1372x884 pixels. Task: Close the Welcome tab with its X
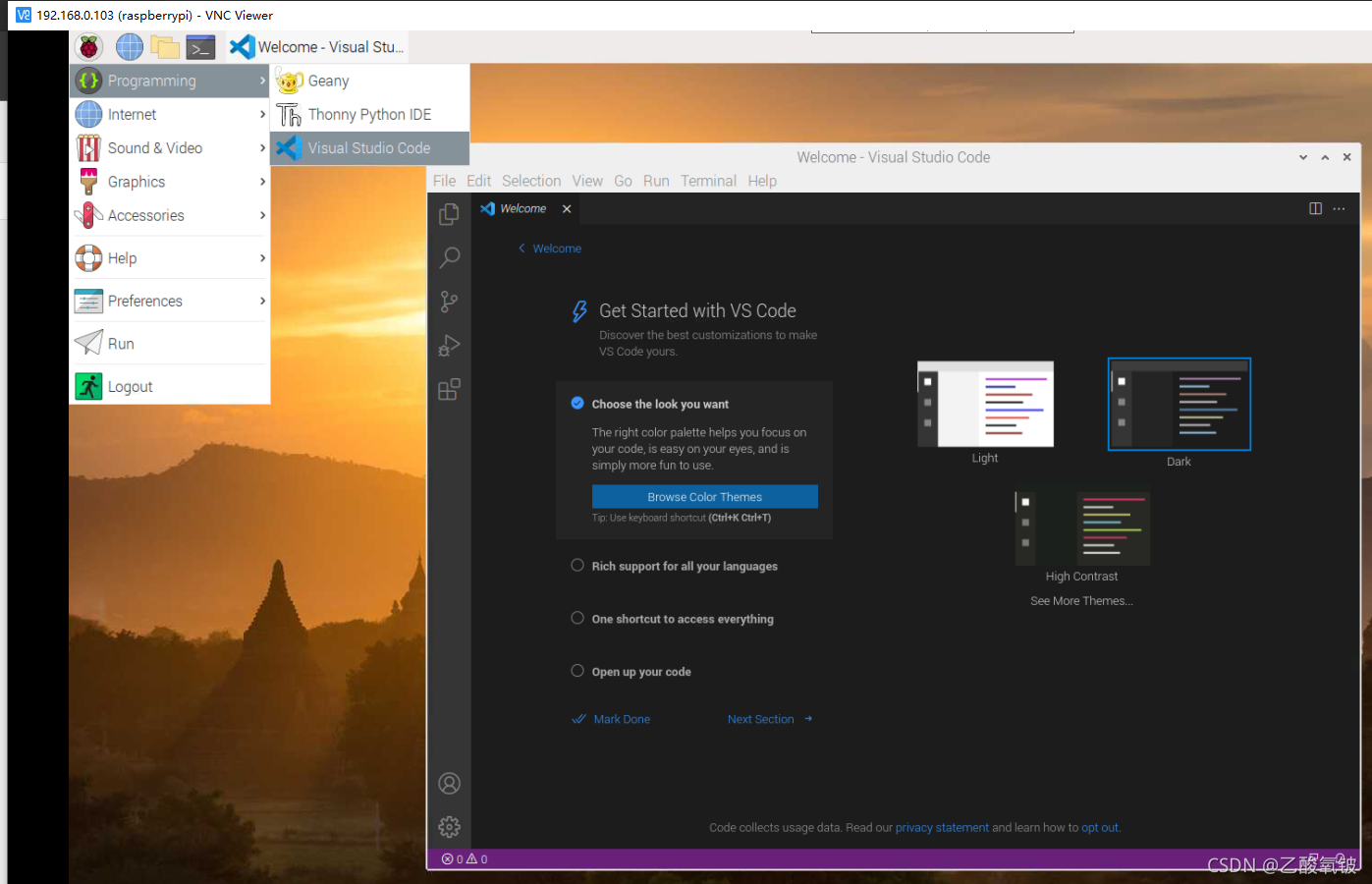coord(567,208)
